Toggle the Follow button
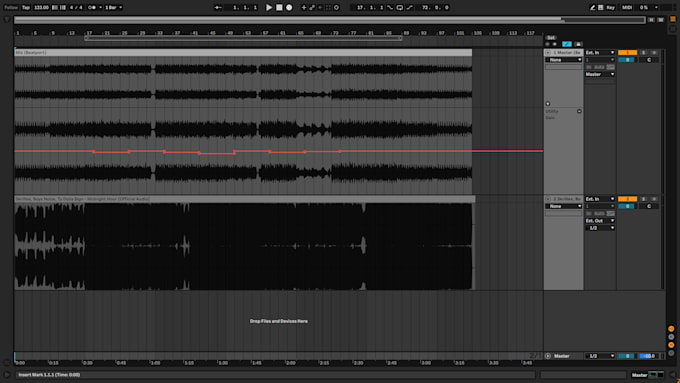The width and height of the screenshot is (680, 383). click(11, 7)
